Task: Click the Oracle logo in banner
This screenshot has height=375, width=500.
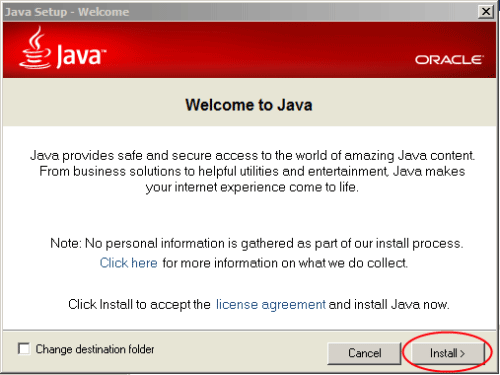Action: point(449,60)
